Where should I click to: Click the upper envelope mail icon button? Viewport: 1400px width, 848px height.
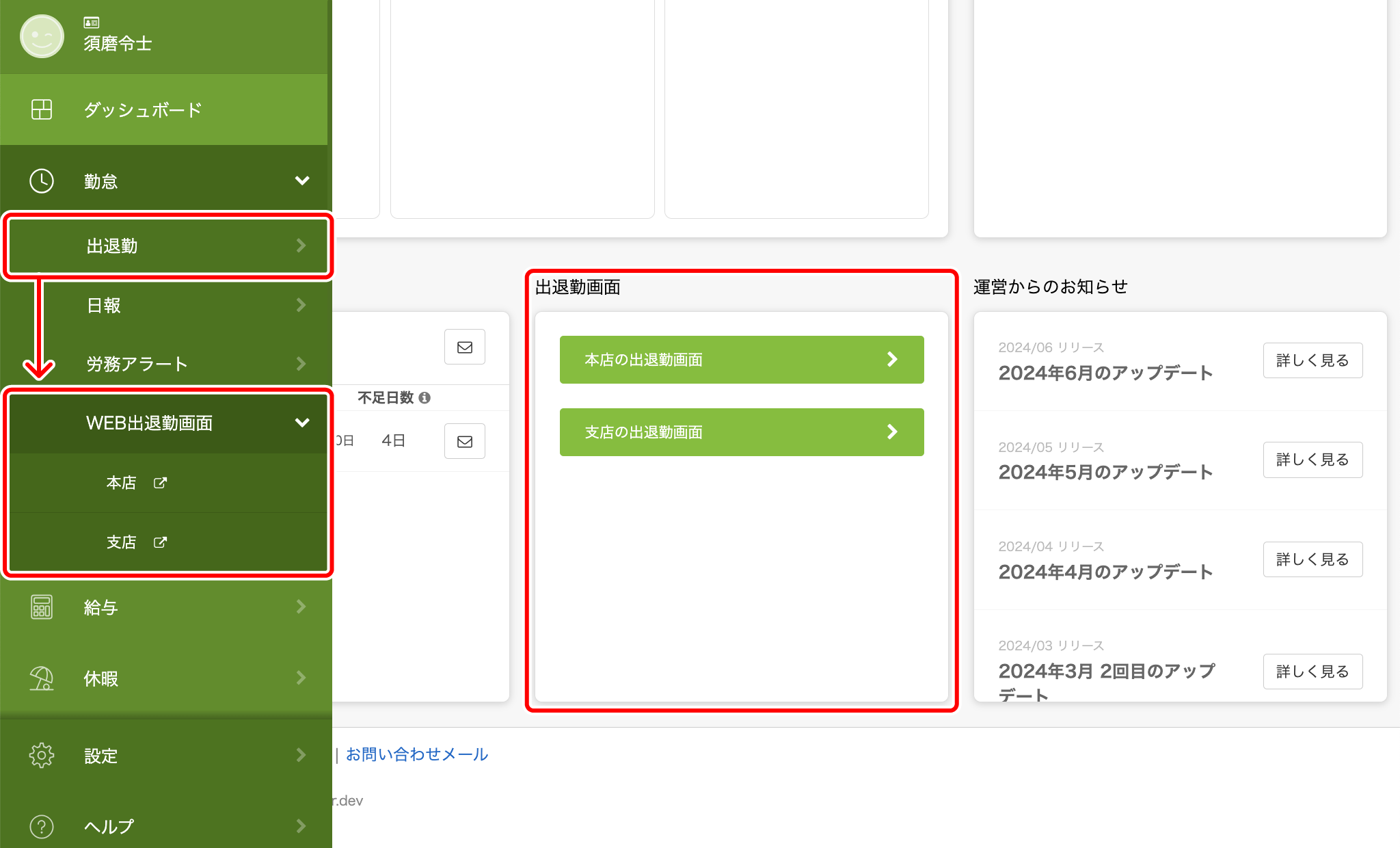pos(465,347)
